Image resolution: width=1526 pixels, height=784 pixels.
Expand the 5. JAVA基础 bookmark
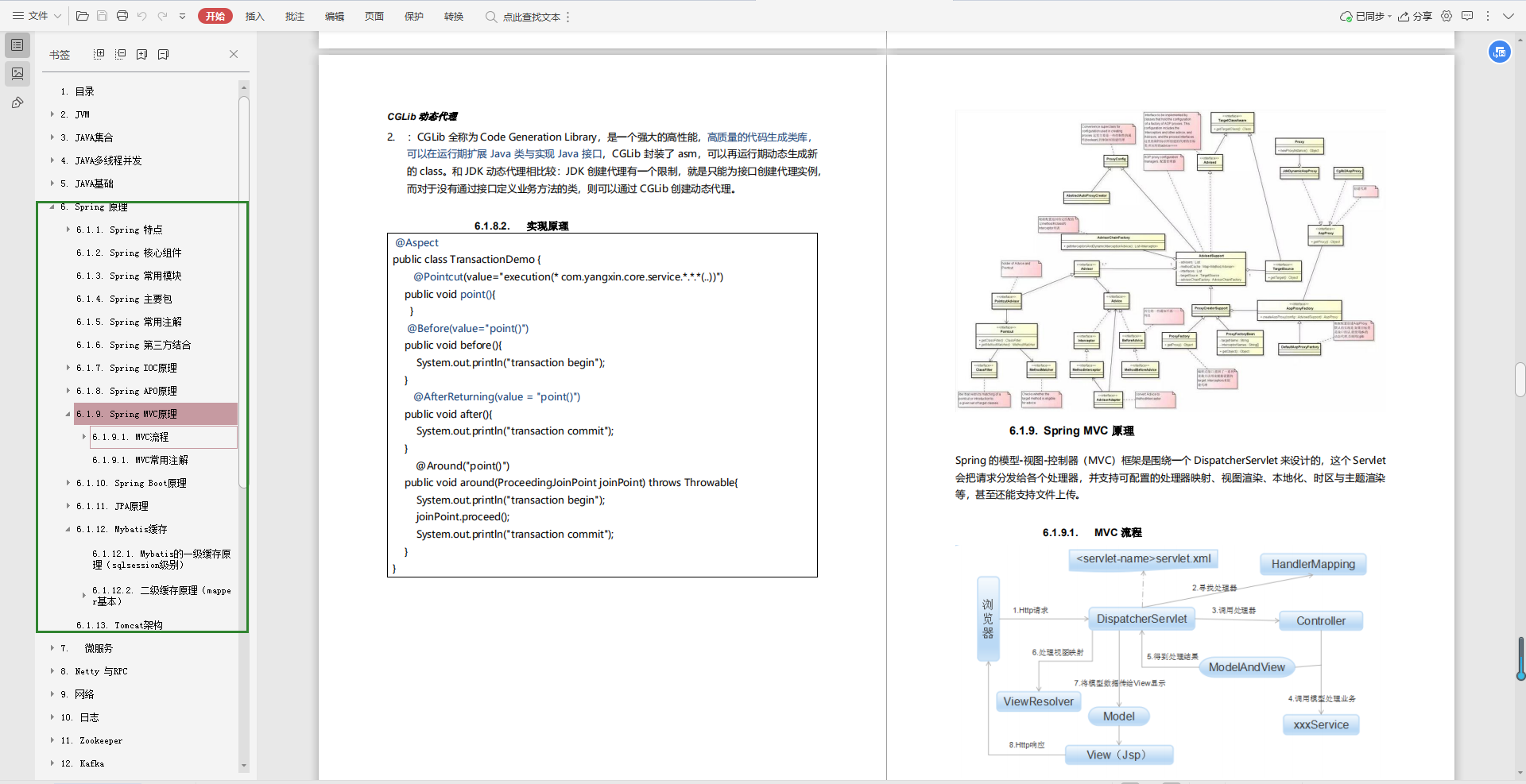(x=52, y=183)
